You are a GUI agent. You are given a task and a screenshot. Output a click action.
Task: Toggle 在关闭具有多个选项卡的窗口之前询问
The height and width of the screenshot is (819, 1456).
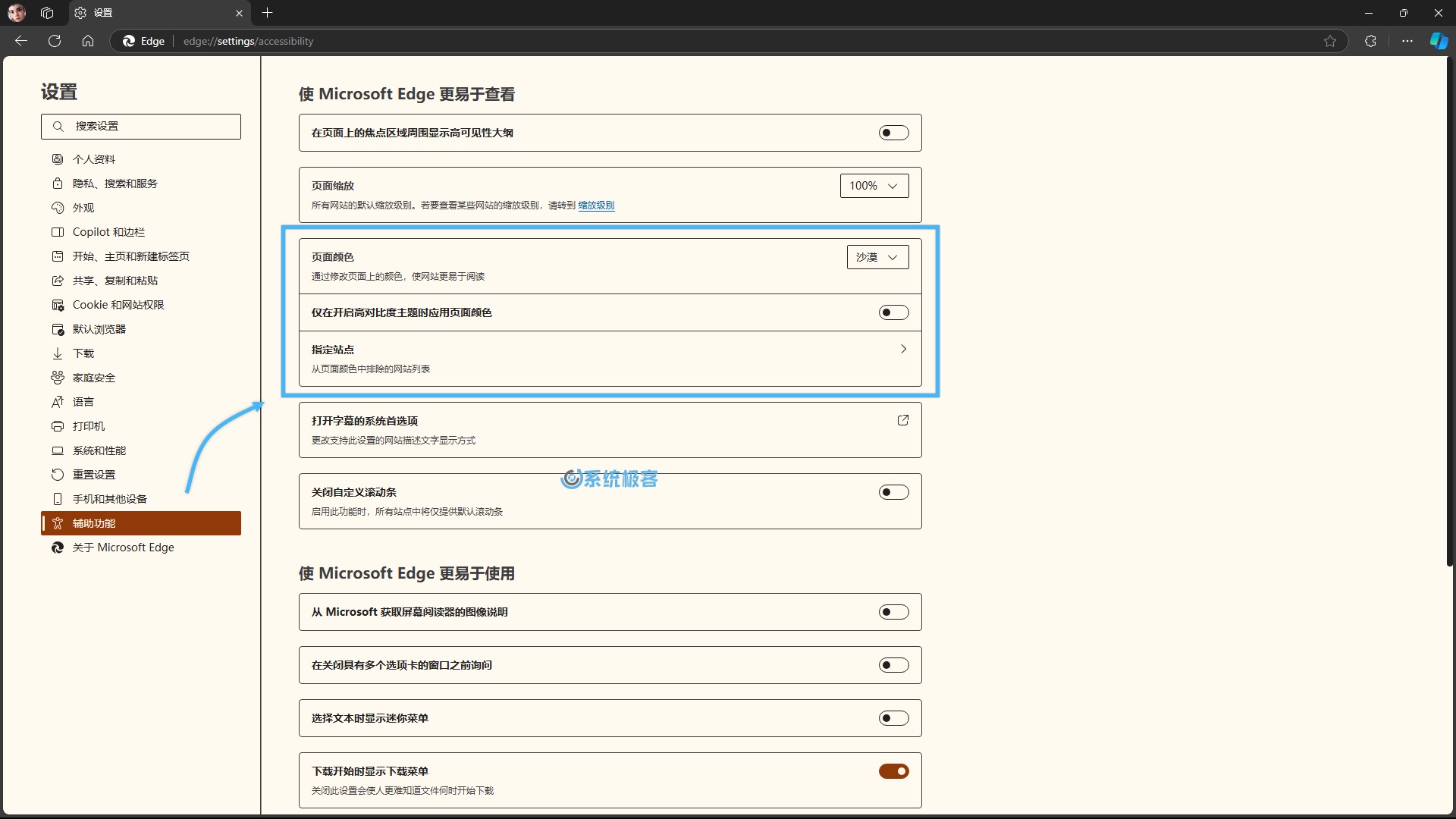tap(893, 665)
